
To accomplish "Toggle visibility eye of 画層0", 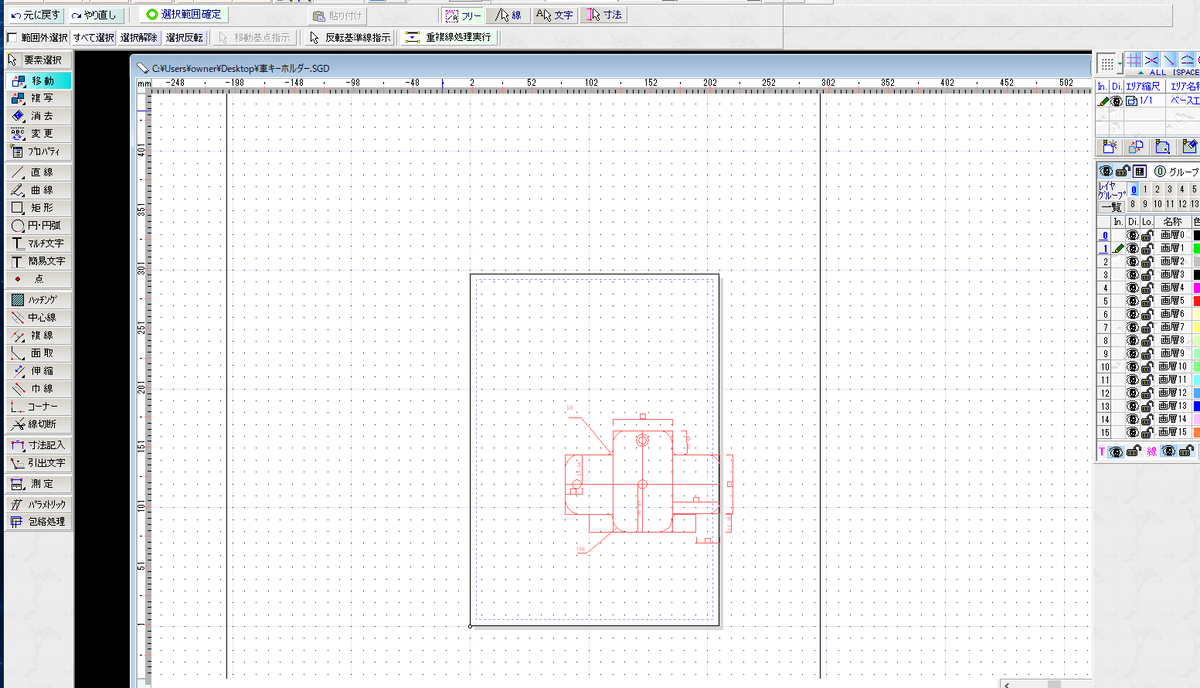I will click(1133, 235).
